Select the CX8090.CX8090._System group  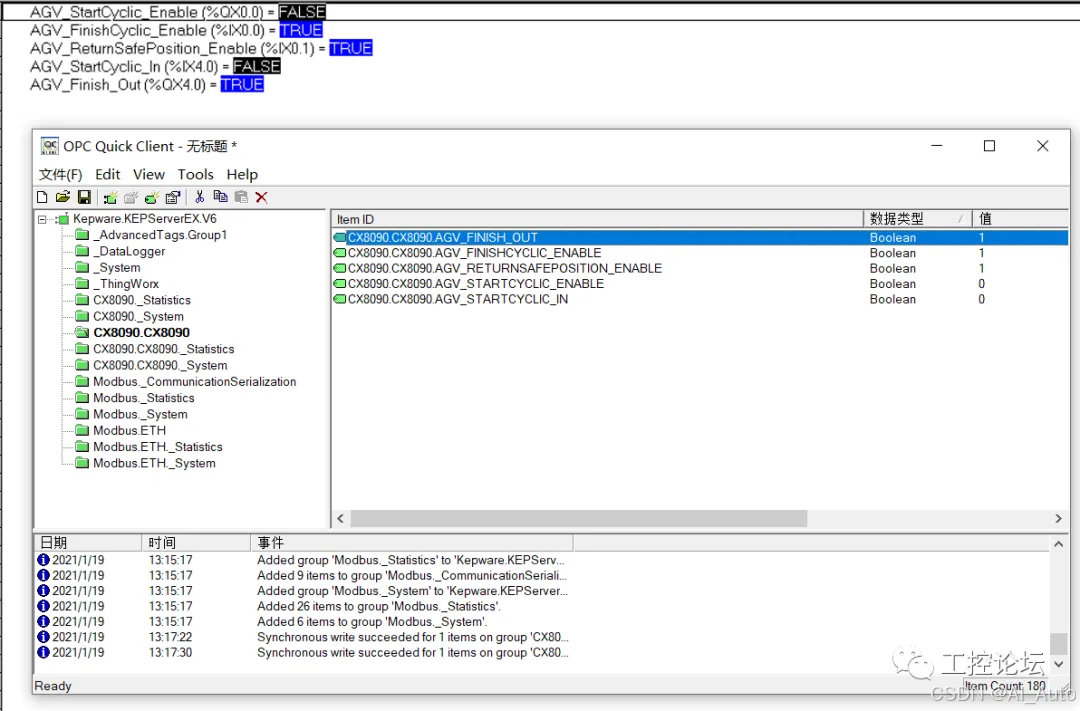coord(160,365)
